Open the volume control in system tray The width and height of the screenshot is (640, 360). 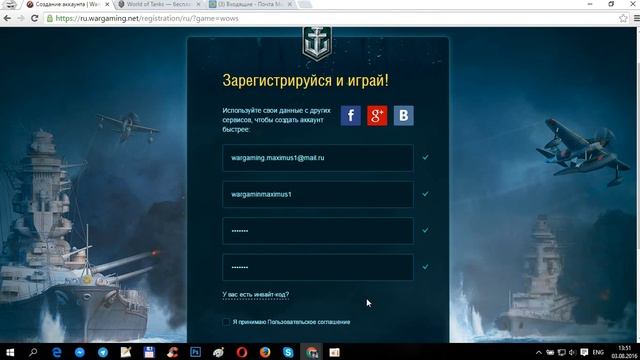click(572, 352)
